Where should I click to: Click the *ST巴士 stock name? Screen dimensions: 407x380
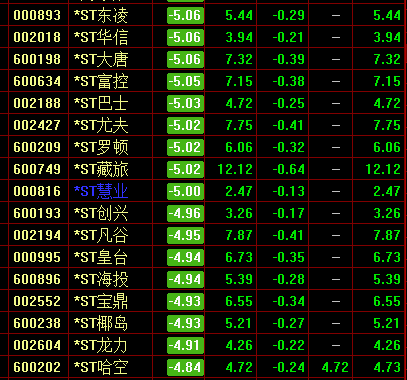tap(101, 103)
